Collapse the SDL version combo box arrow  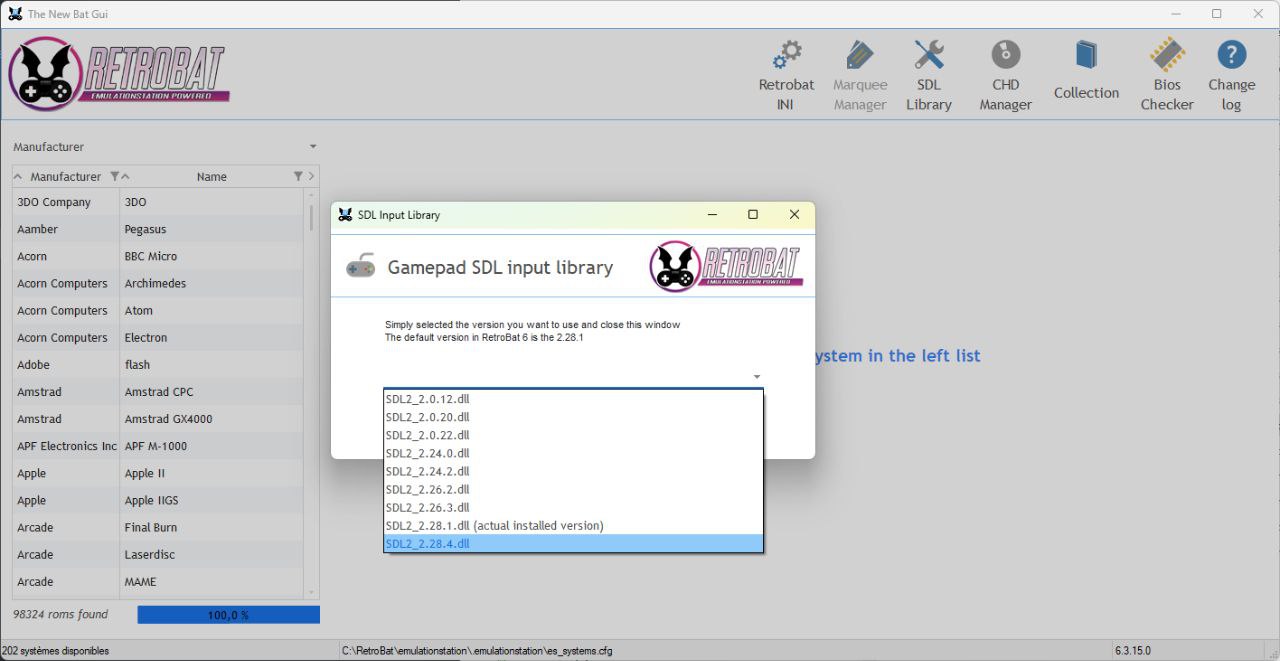757,377
